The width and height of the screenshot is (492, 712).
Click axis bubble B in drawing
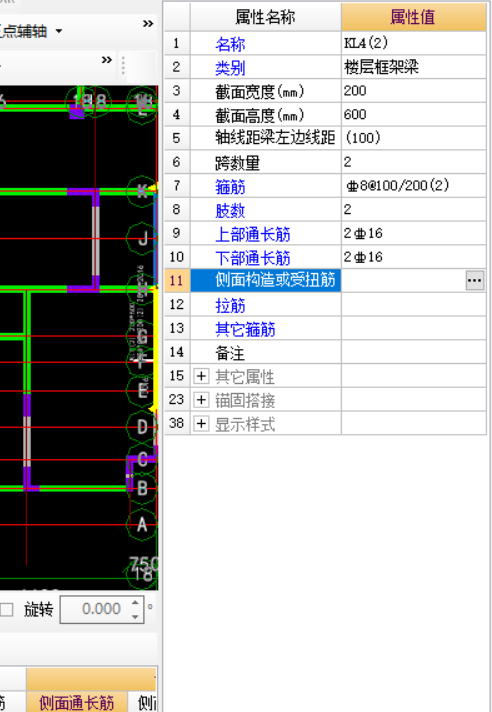point(142,489)
